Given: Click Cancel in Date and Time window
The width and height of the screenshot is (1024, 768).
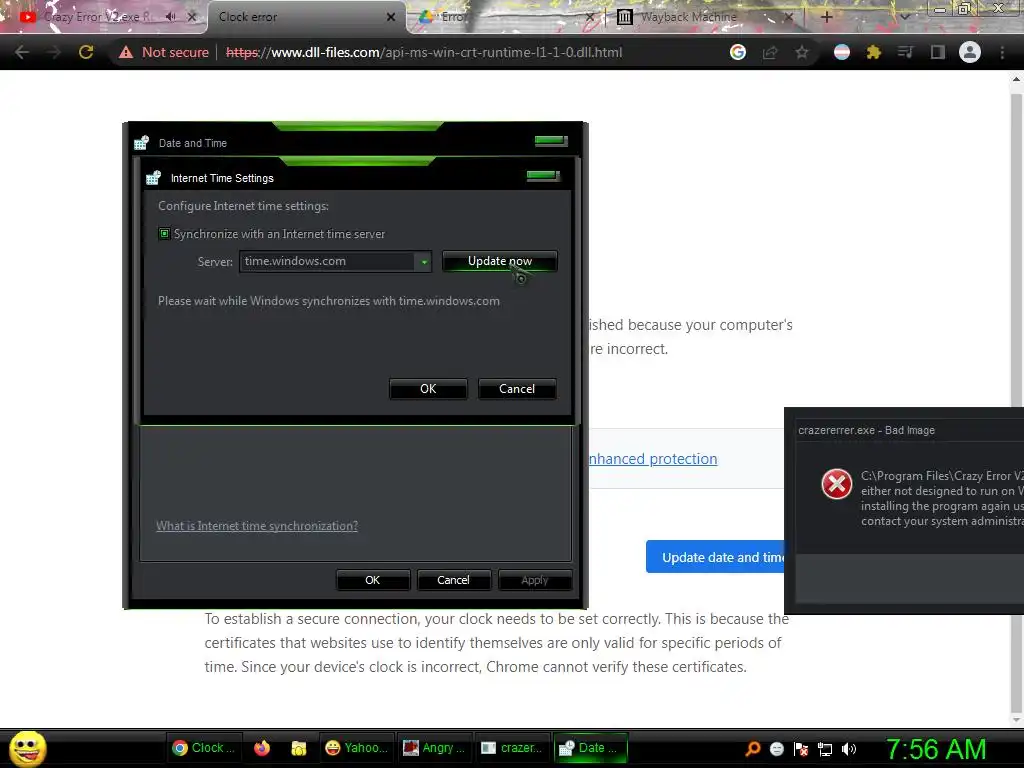Looking at the screenshot, I should click(x=453, y=580).
